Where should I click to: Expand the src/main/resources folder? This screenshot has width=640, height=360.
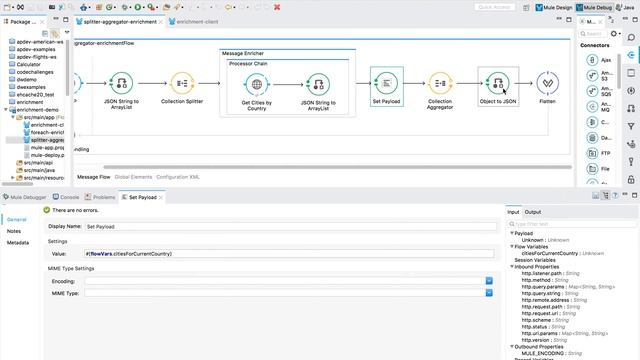[x=13, y=178]
